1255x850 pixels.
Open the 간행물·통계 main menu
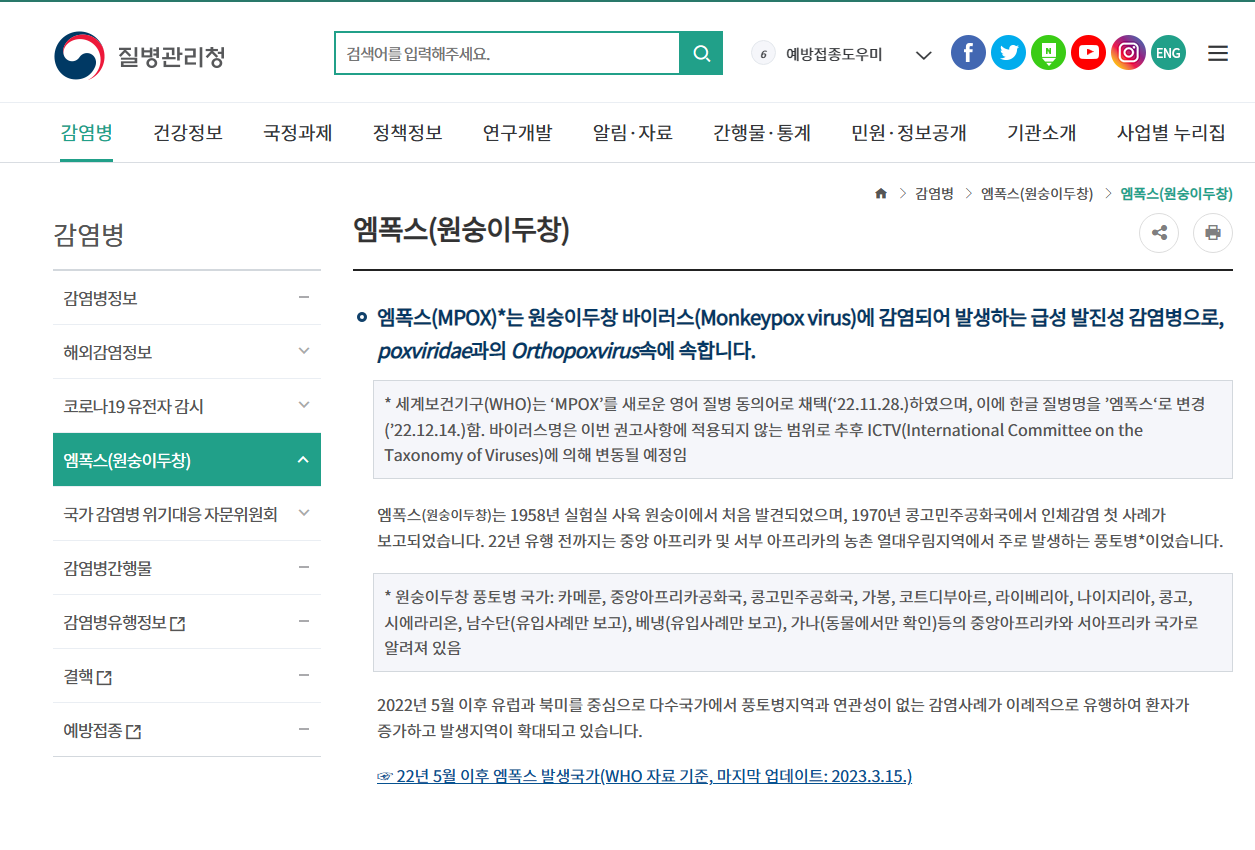click(762, 133)
